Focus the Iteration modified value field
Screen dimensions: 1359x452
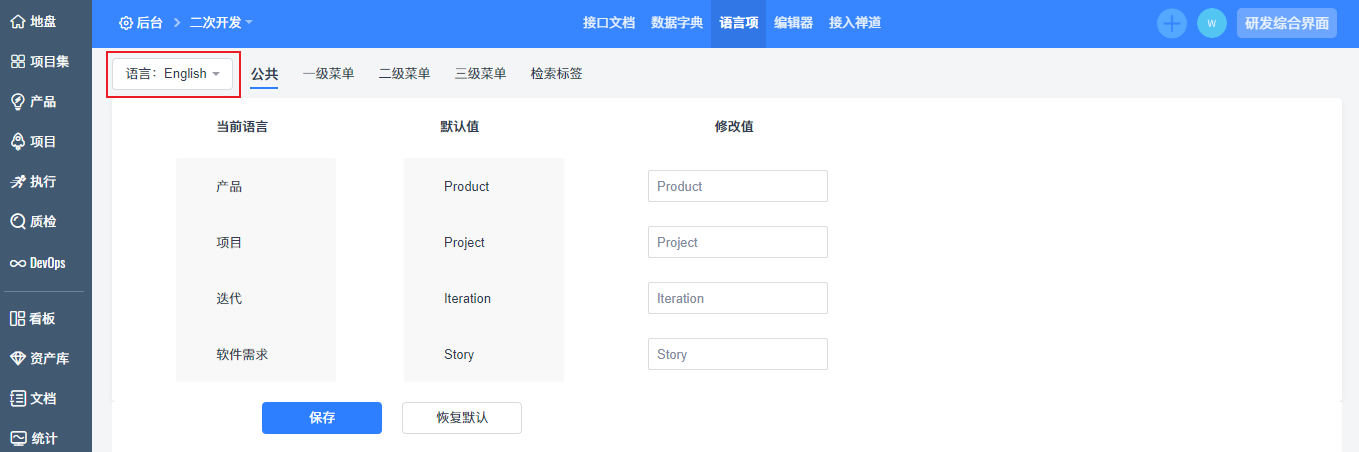[738, 298]
